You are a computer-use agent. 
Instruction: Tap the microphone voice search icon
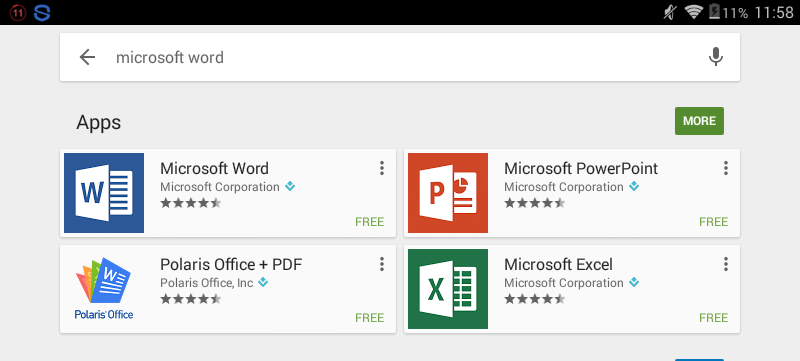716,57
